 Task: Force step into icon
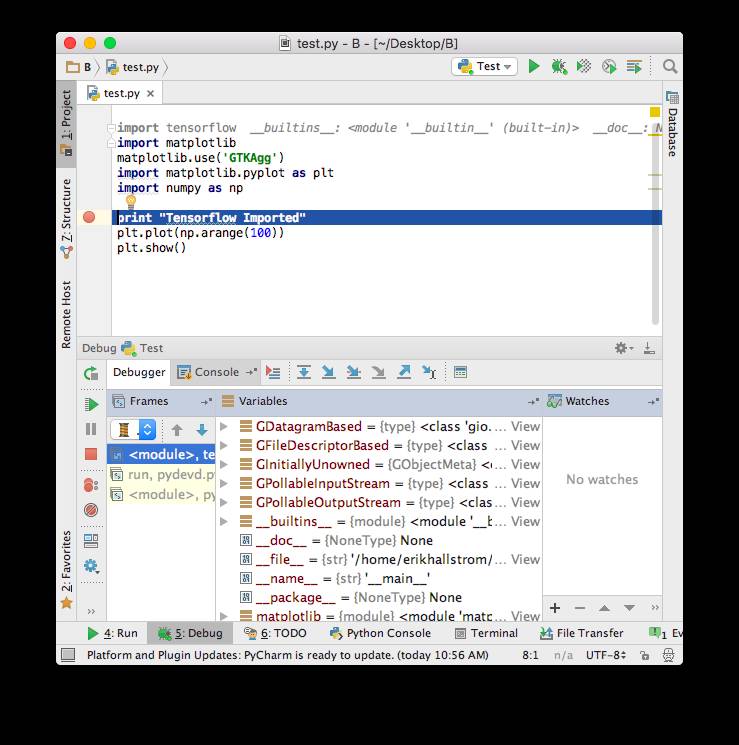(379, 372)
